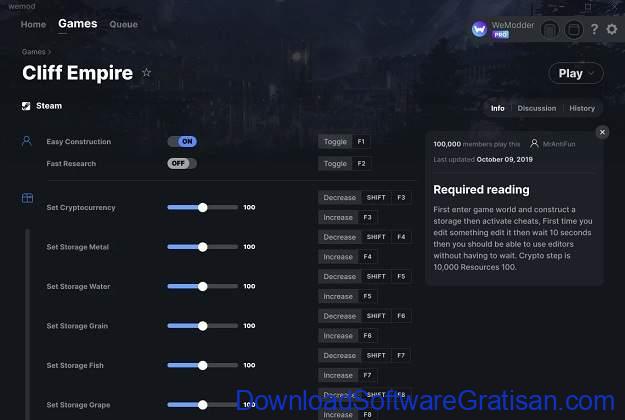Screen dimensions: 625x420
Task: Click Decrease hotkey for Set Cryptocurrency
Action: [365, 198]
